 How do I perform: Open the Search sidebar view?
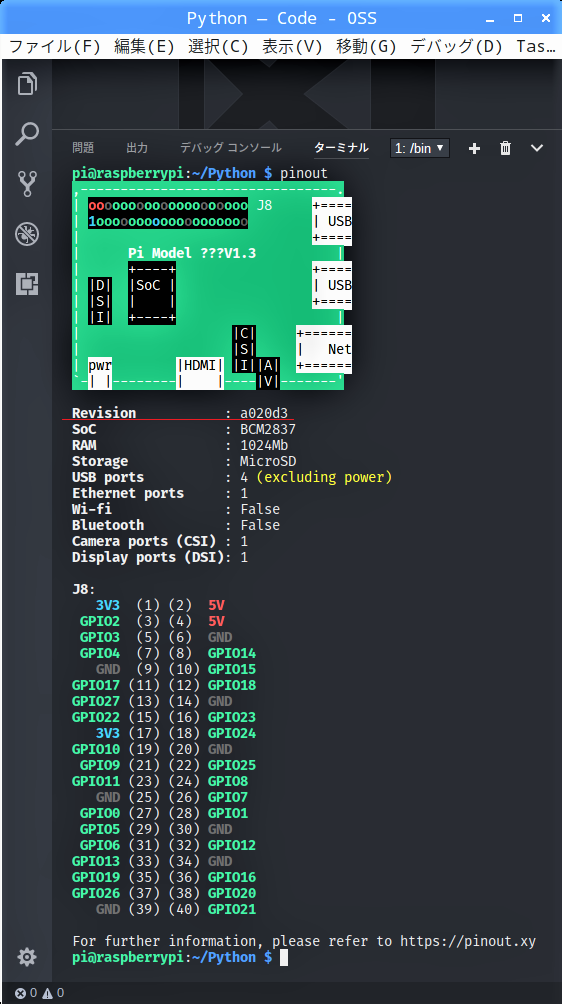coord(27,134)
